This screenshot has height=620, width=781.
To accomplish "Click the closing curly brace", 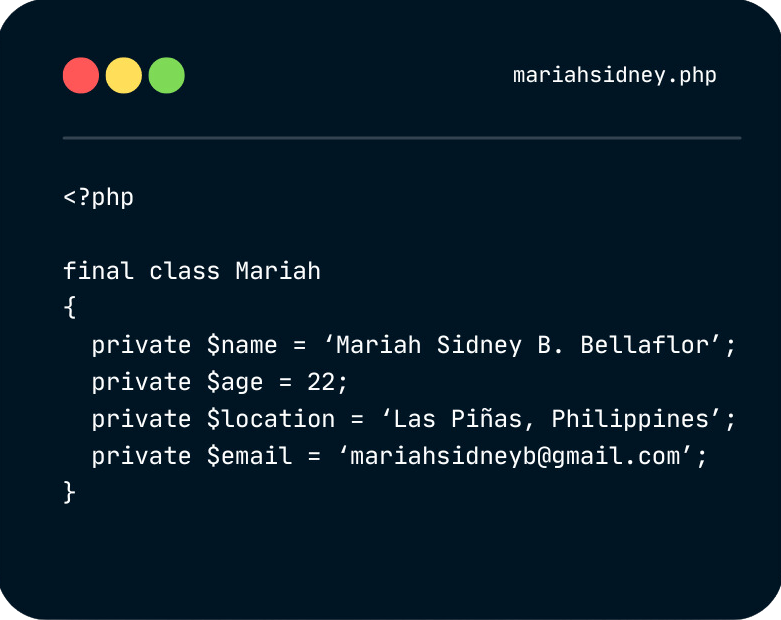I will 70,492.
